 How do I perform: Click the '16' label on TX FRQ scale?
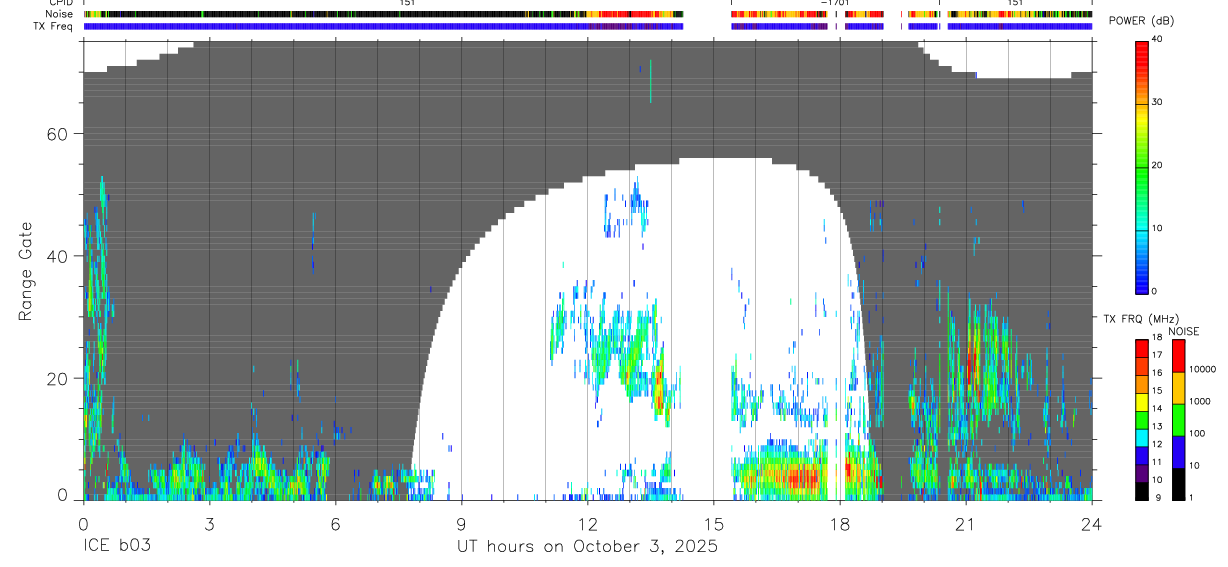[x=1157, y=373]
